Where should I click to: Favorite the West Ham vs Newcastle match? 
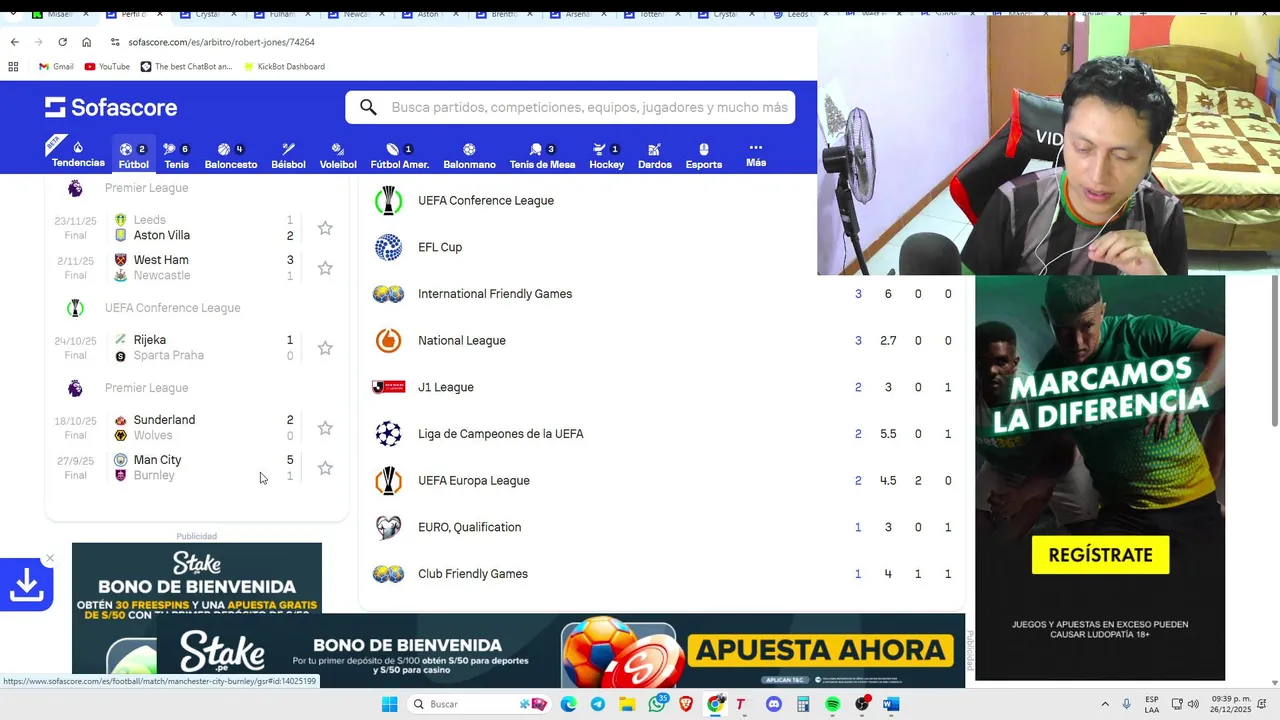(325, 268)
